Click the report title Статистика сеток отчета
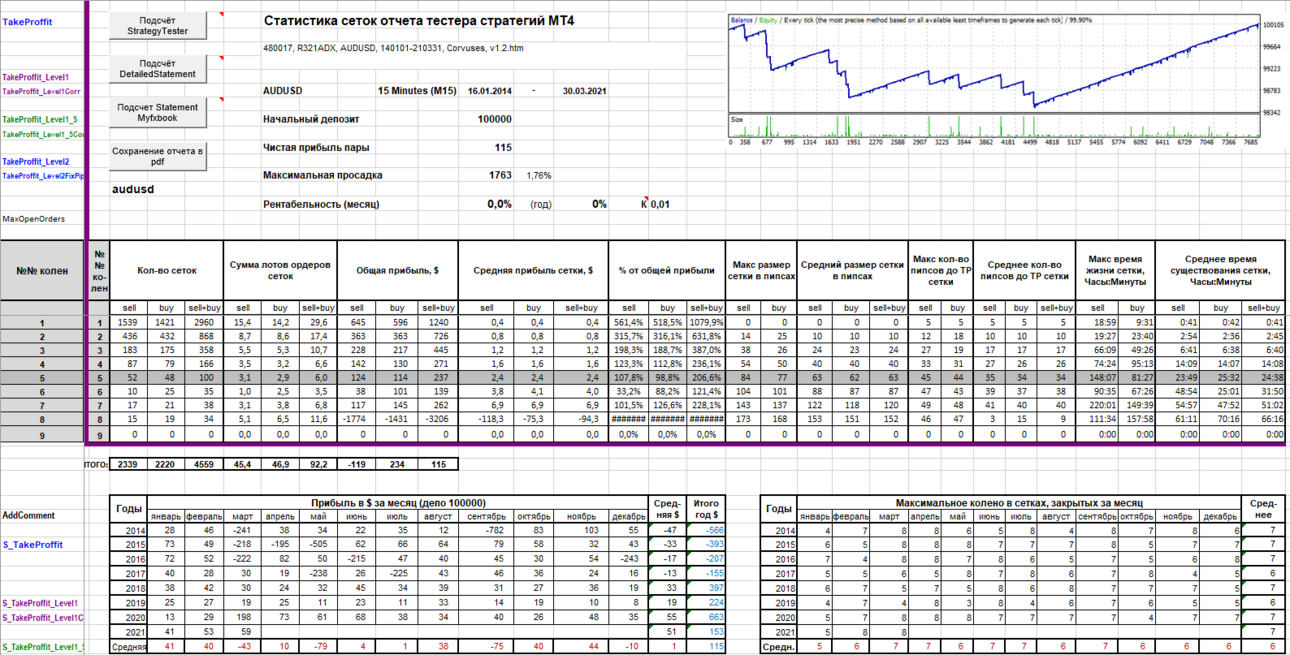Screen dimensions: 1290x655 [x=420, y=21]
